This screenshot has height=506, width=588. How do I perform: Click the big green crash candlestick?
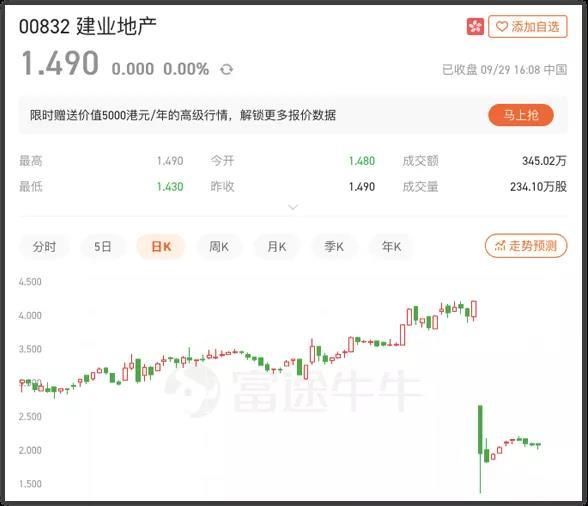[480, 430]
